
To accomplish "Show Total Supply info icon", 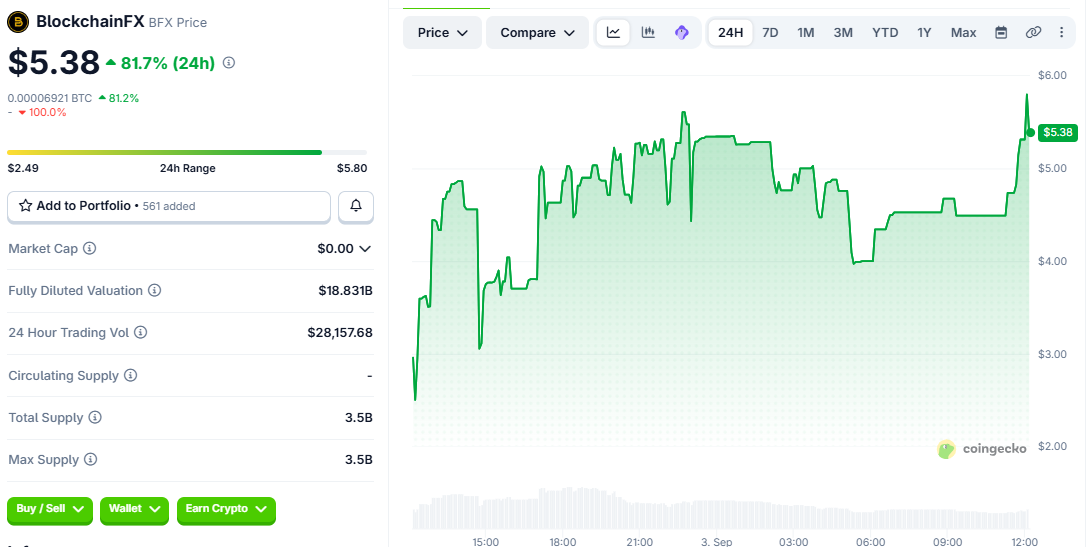I will (x=95, y=418).
